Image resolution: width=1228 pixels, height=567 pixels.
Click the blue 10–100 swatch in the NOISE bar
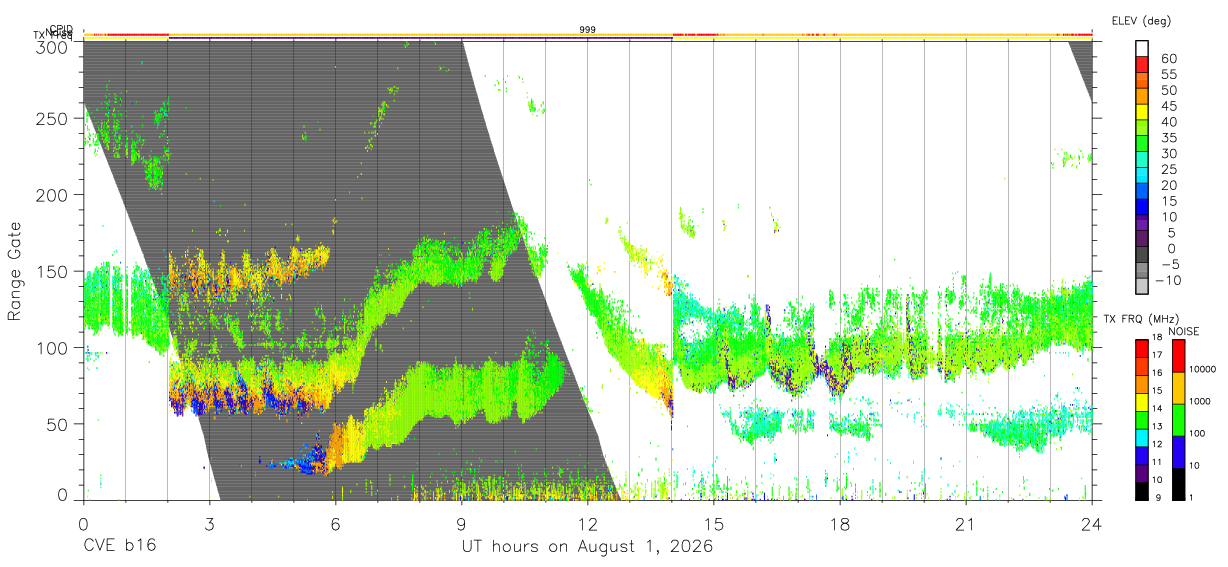point(1177,451)
